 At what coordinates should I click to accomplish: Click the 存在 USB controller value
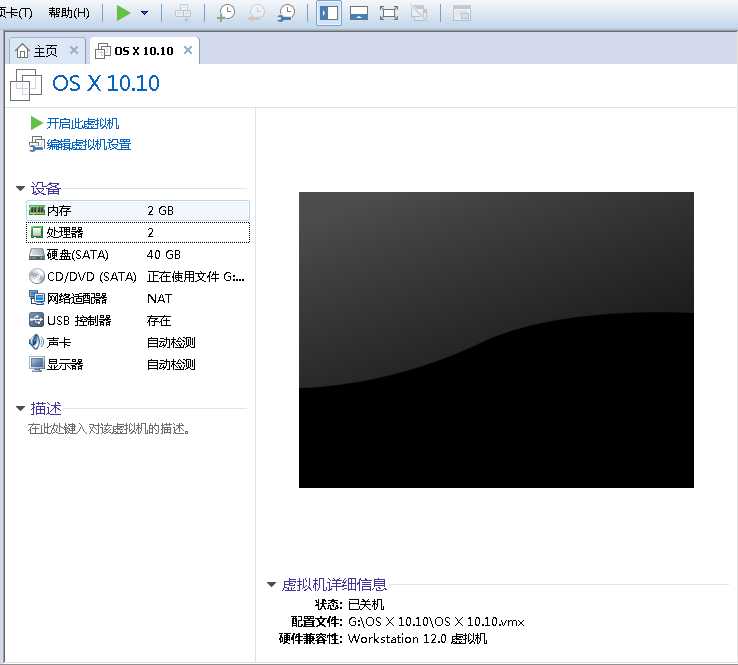tap(159, 320)
